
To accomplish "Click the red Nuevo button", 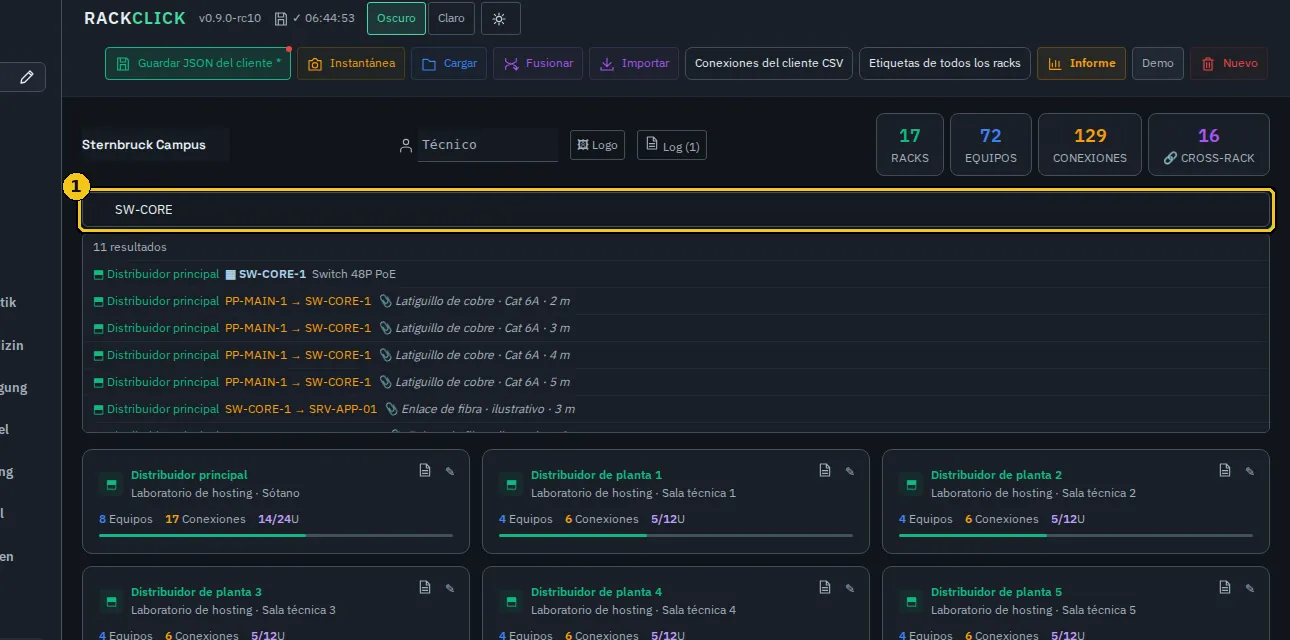I will pyautogui.click(x=1229, y=63).
